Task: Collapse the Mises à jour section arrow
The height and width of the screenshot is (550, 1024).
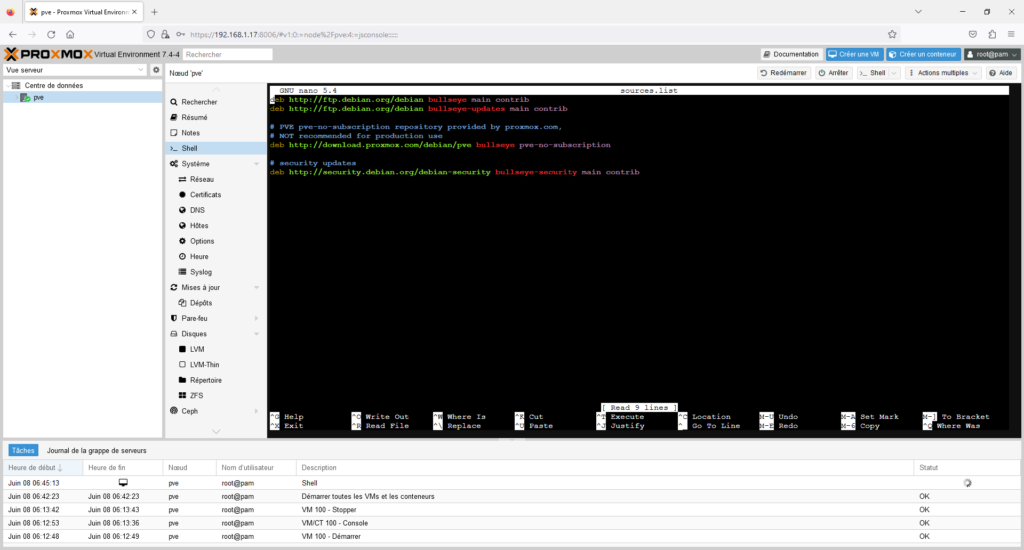Action: [x=256, y=287]
